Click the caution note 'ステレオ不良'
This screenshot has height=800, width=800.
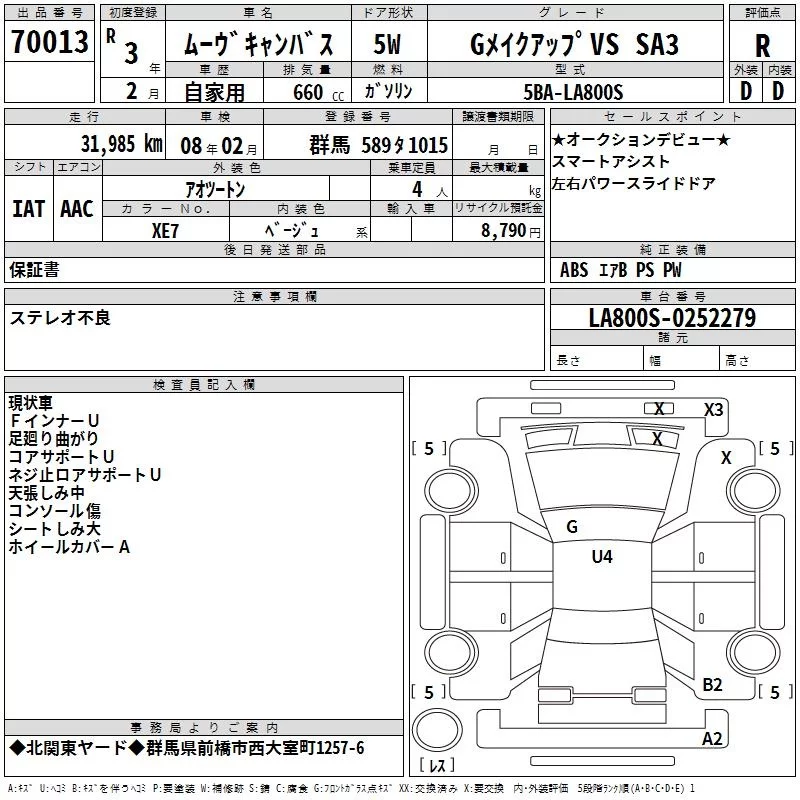[x=60, y=317]
